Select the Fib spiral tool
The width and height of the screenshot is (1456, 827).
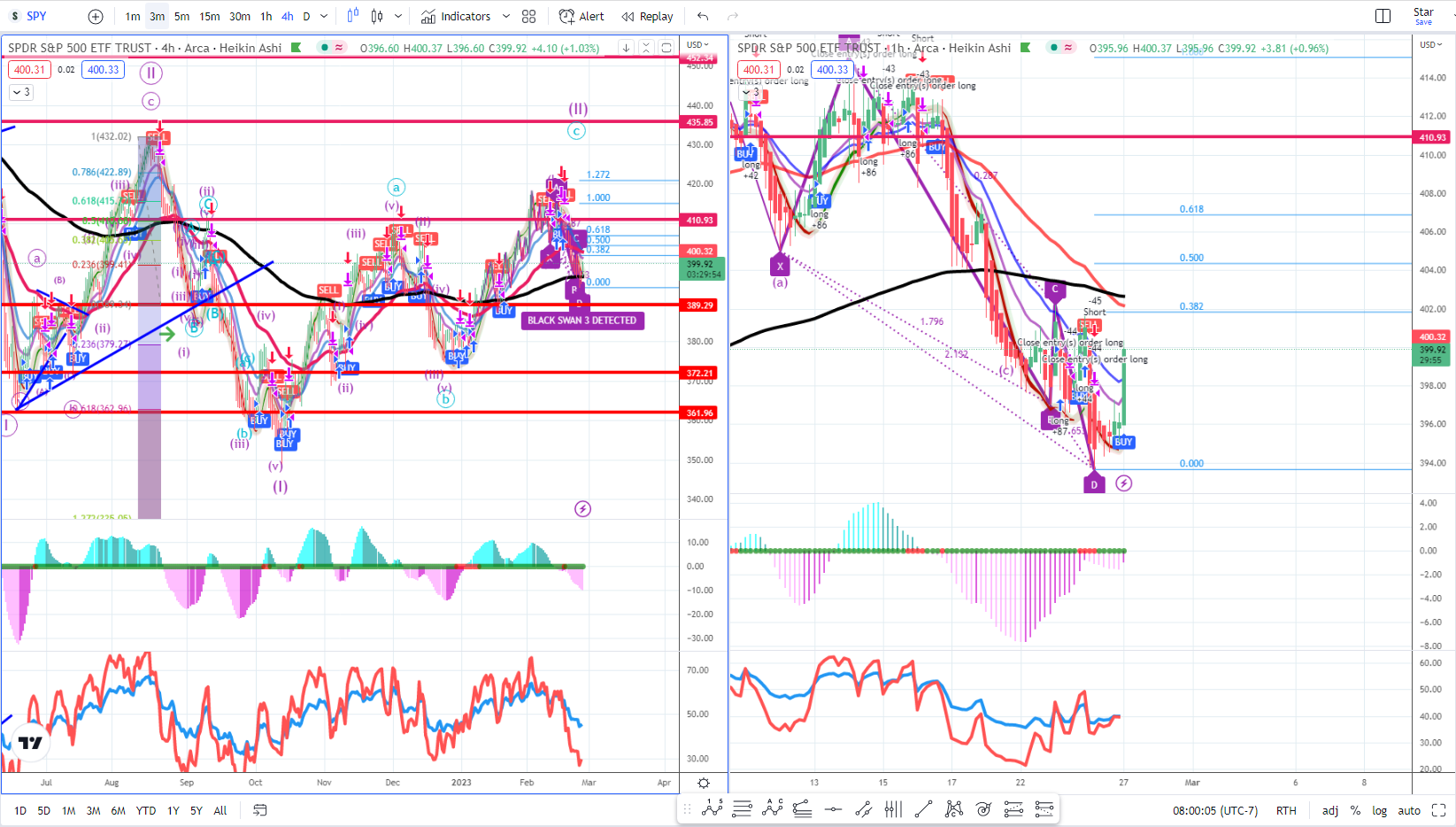point(983,808)
